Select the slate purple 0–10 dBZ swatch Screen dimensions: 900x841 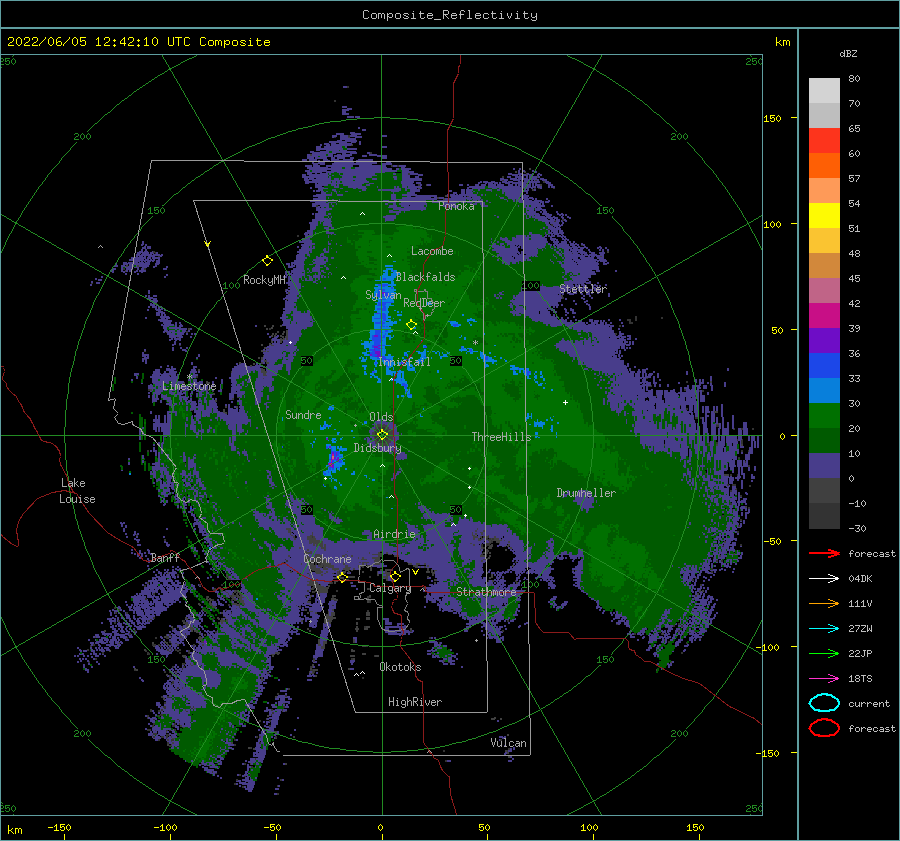click(x=824, y=466)
